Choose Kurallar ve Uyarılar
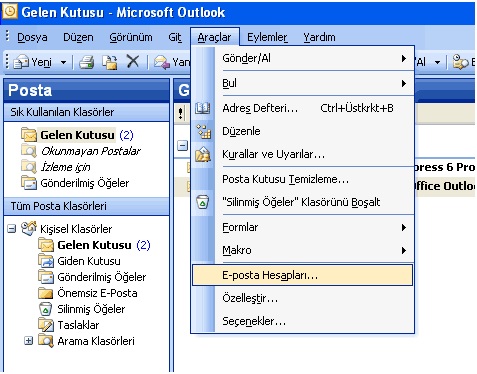The image size is (477, 374). [303, 154]
